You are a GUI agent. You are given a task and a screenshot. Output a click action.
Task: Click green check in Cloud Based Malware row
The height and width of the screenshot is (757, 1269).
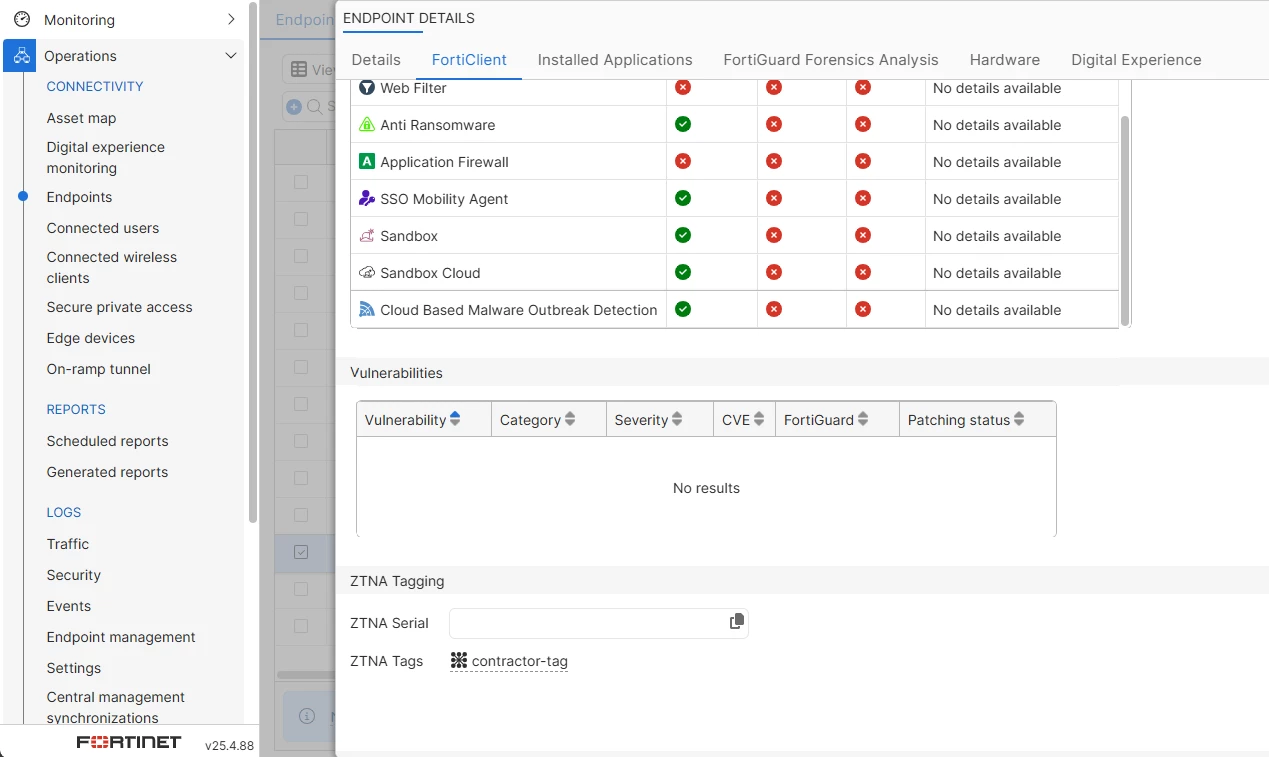click(x=683, y=310)
